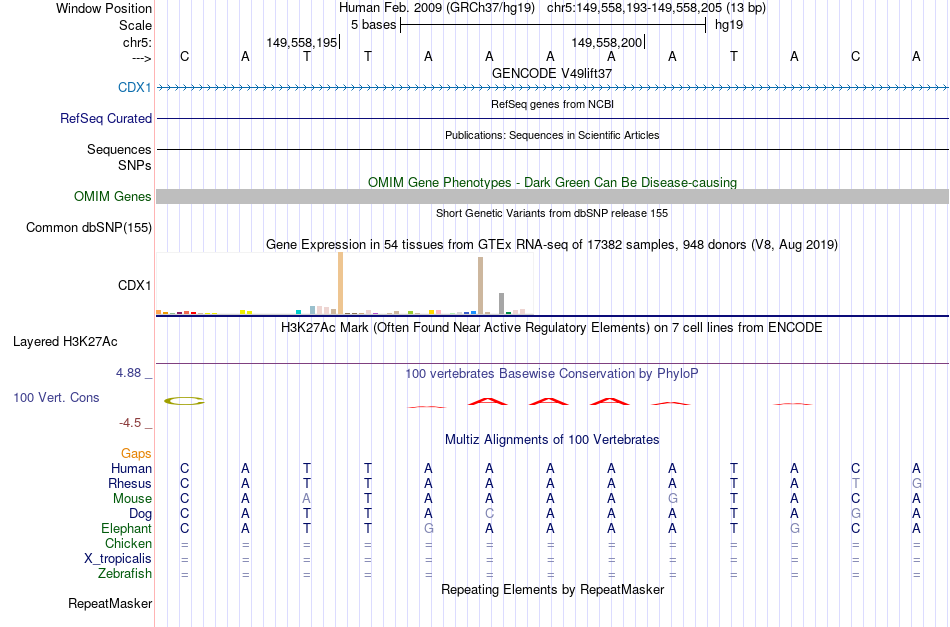
Task: Select the Layered H3K27Ac track label
Action: (x=65, y=342)
